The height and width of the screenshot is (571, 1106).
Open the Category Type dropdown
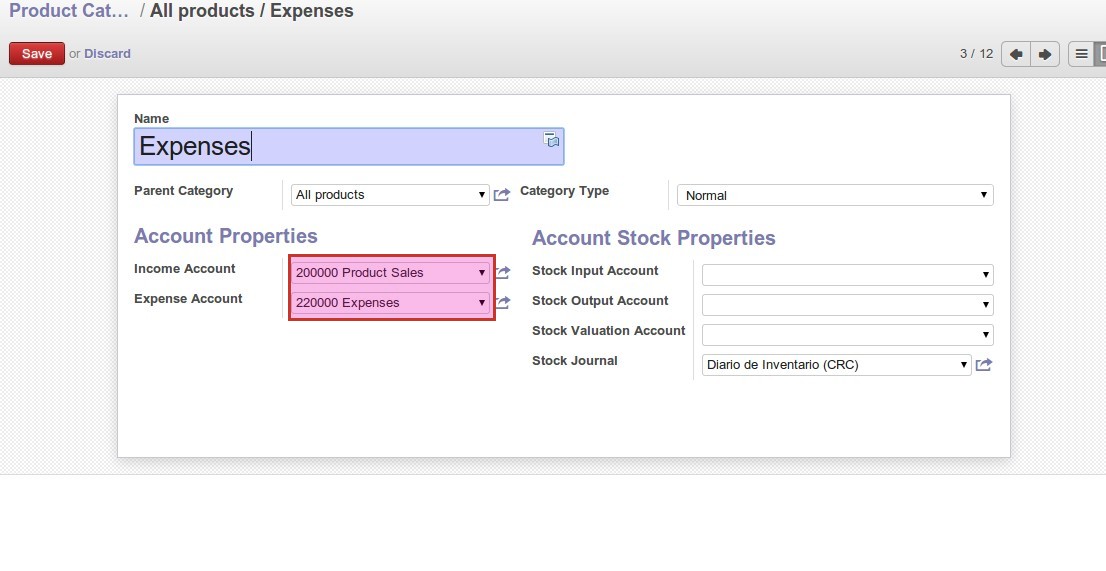click(x=835, y=195)
